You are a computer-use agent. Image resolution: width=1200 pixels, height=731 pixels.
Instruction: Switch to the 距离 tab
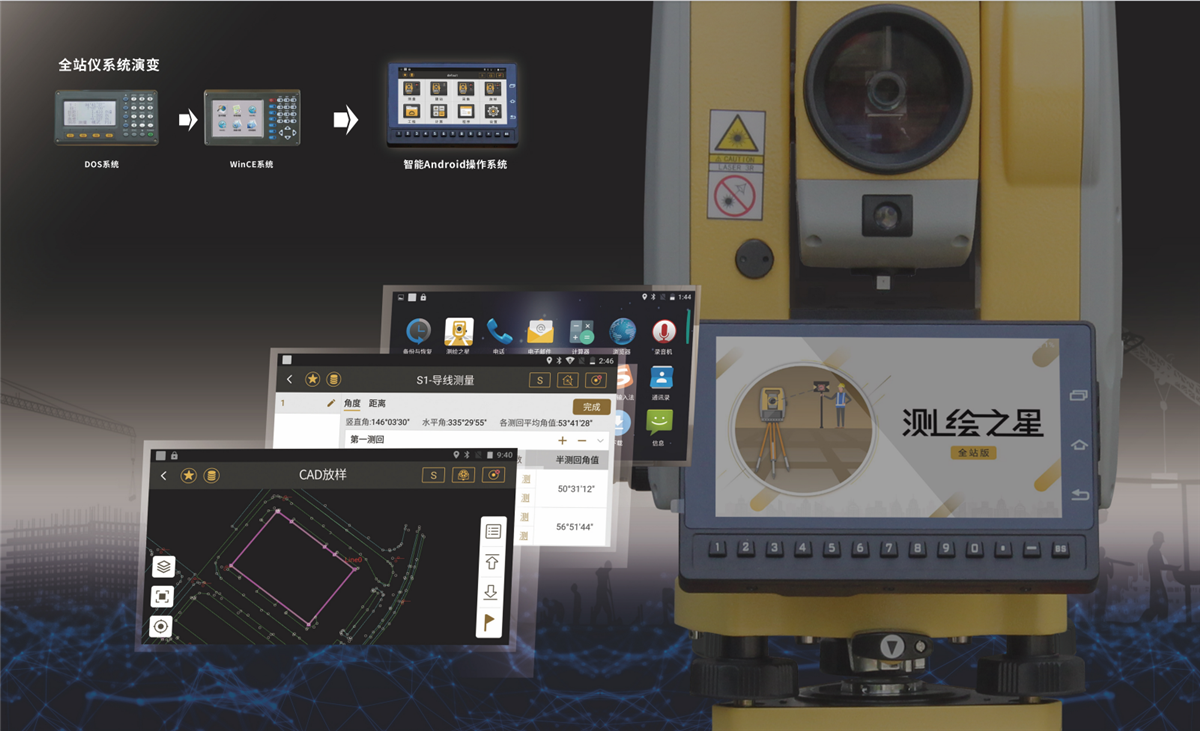(377, 404)
